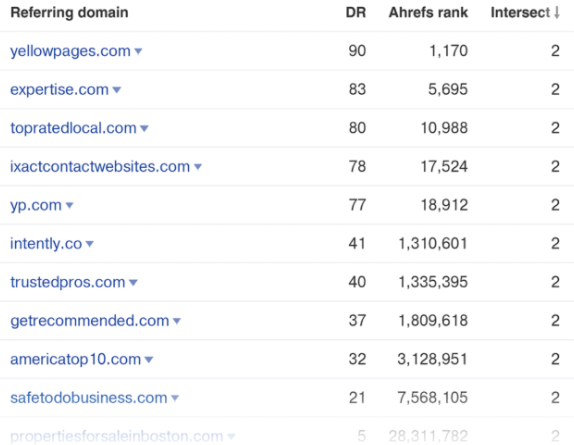574x445 pixels.
Task: Sort by the Ahrefs rank column header
Action: [x=428, y=12]
